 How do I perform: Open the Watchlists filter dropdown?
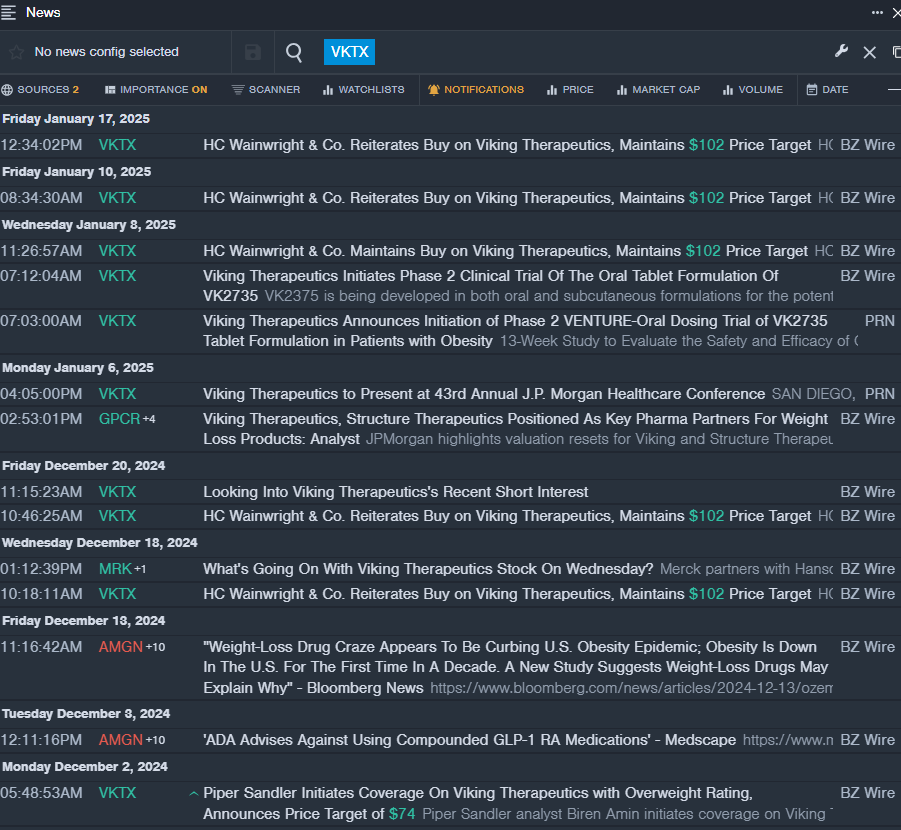pyautogui.click(x=363, y=90)
